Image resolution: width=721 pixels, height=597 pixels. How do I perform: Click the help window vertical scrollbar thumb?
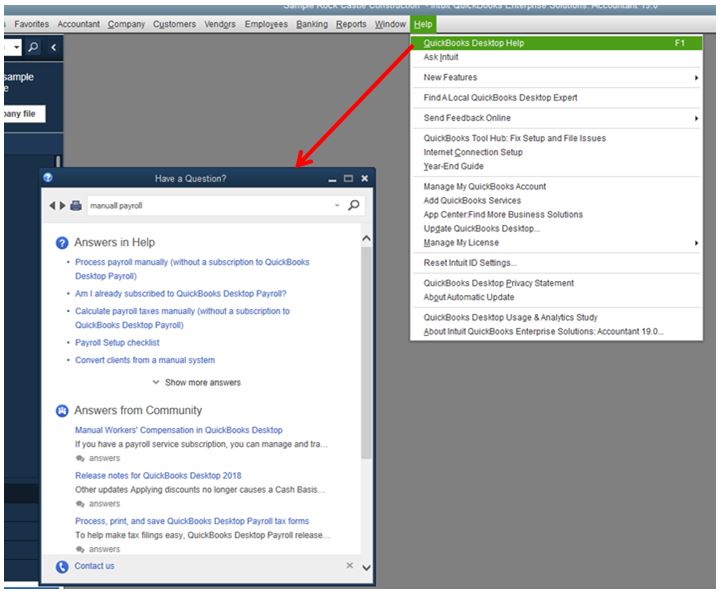pyautogui.click(x=366, y=352)
